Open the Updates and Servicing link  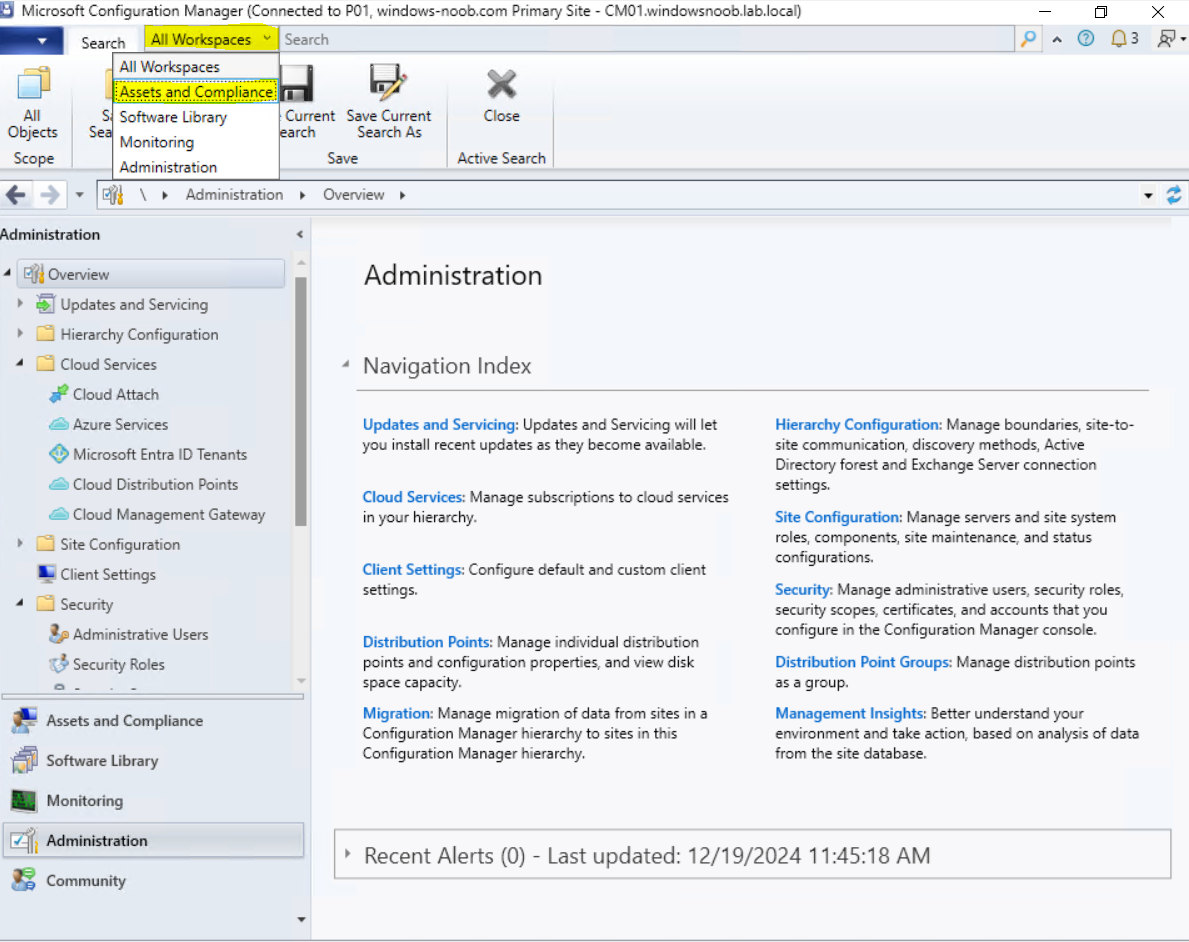440,425
